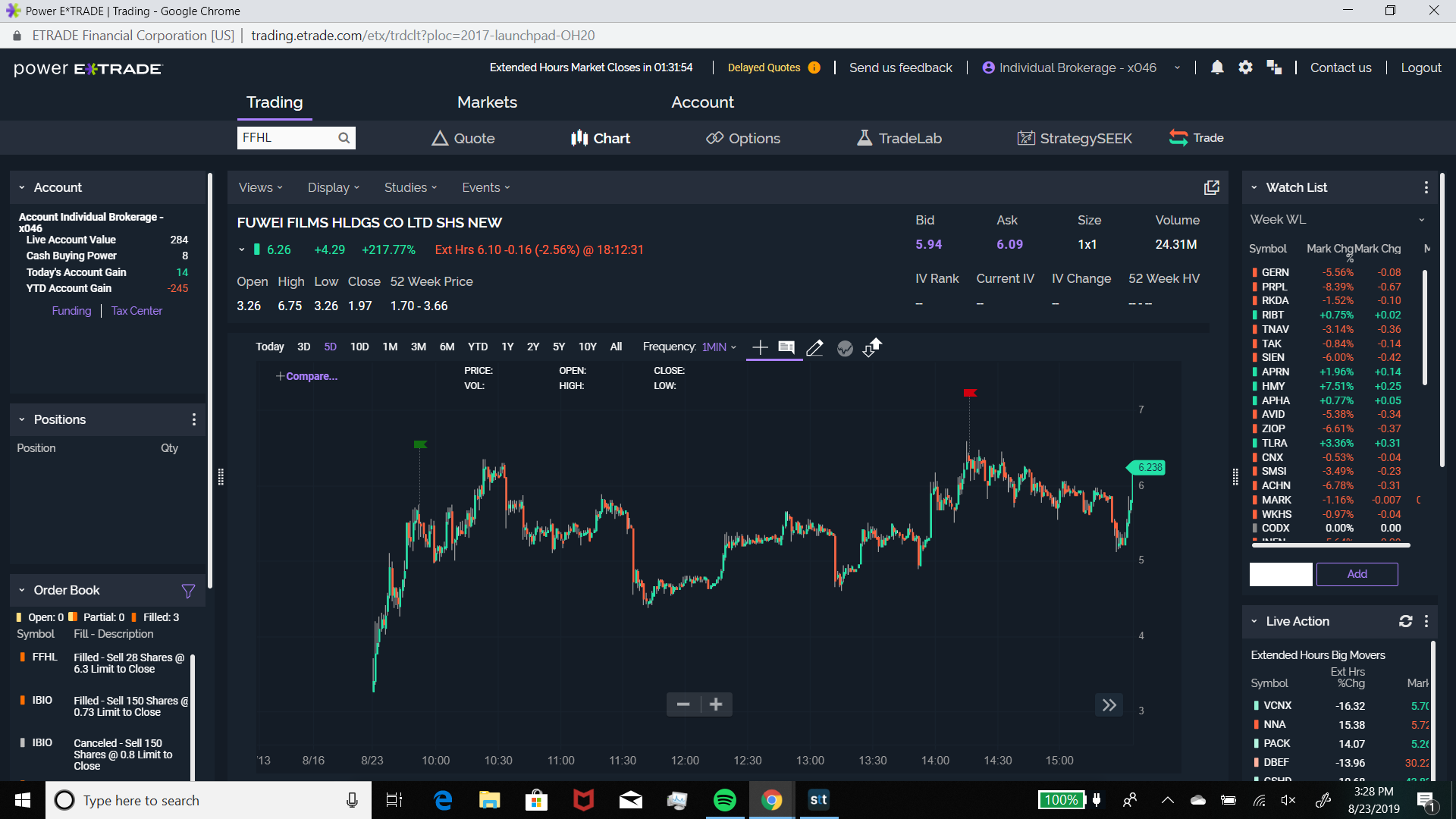Click the Order Book filter funnel icon

pyautogui.click(x=188, y=591)
